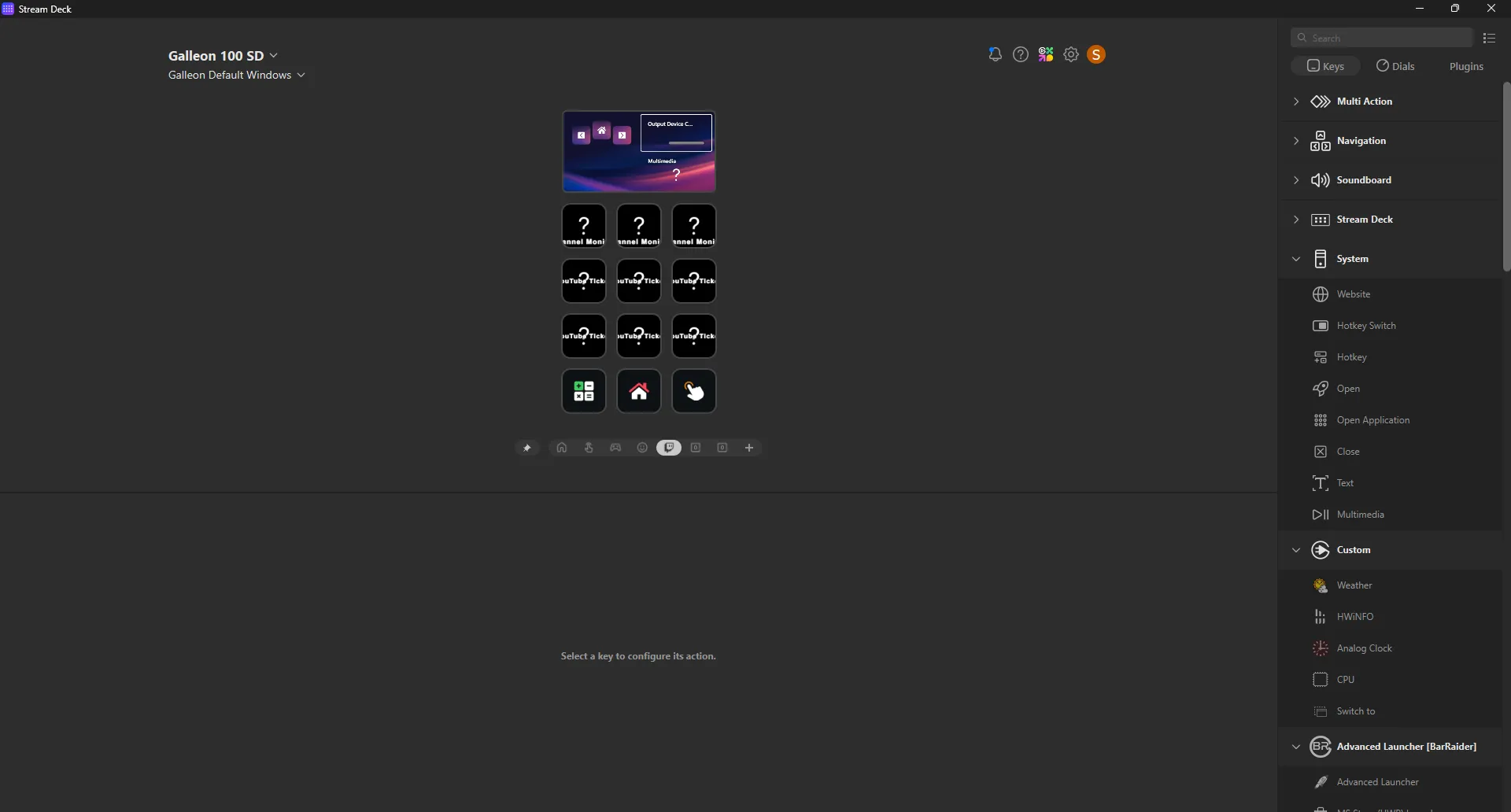This screenshot has height=812, width=1511.
Task: Click the actions Search field
Action: click(1382, 38)
